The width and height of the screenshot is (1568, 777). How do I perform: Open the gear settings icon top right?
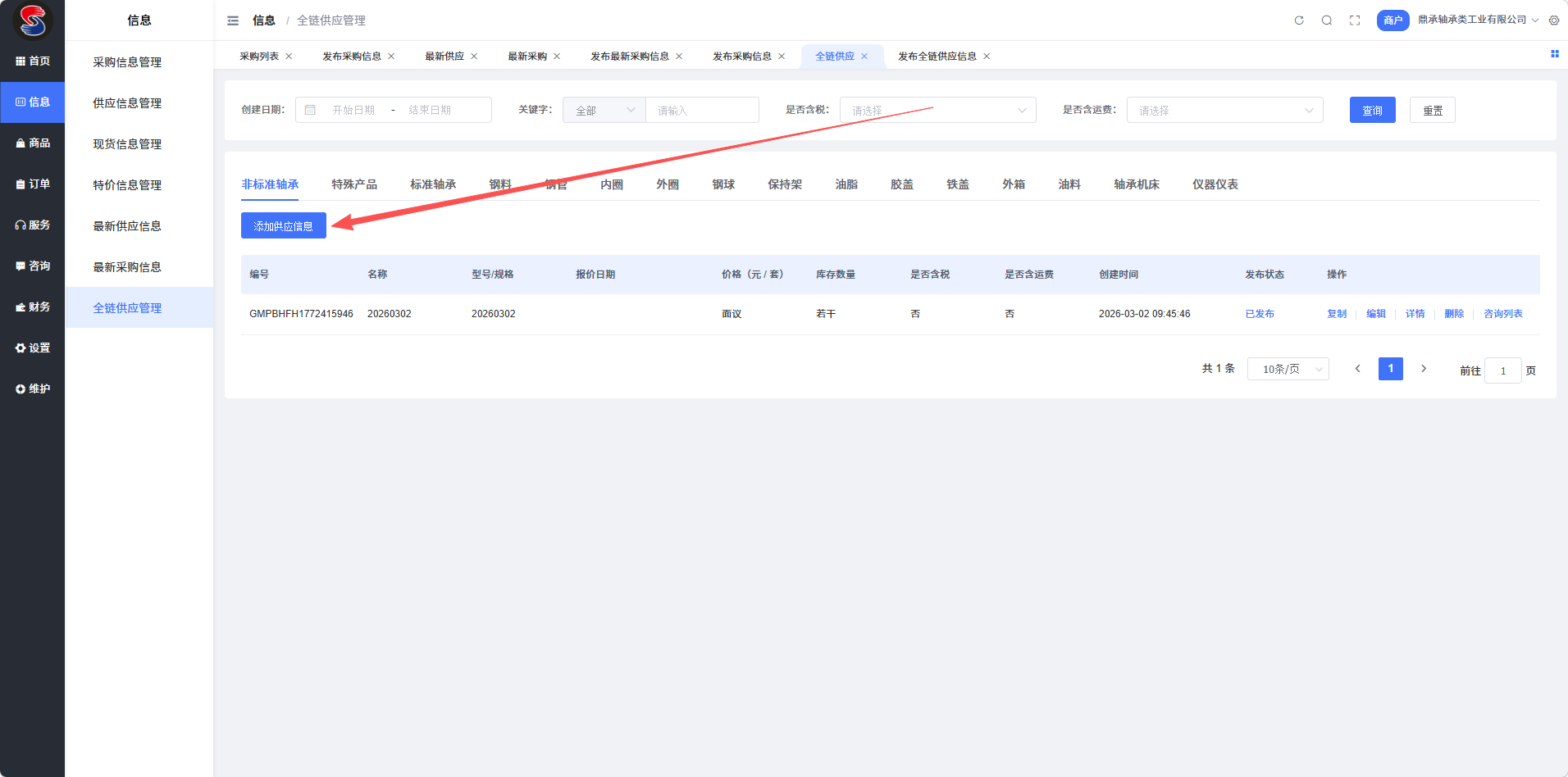tap(1554, 20)
